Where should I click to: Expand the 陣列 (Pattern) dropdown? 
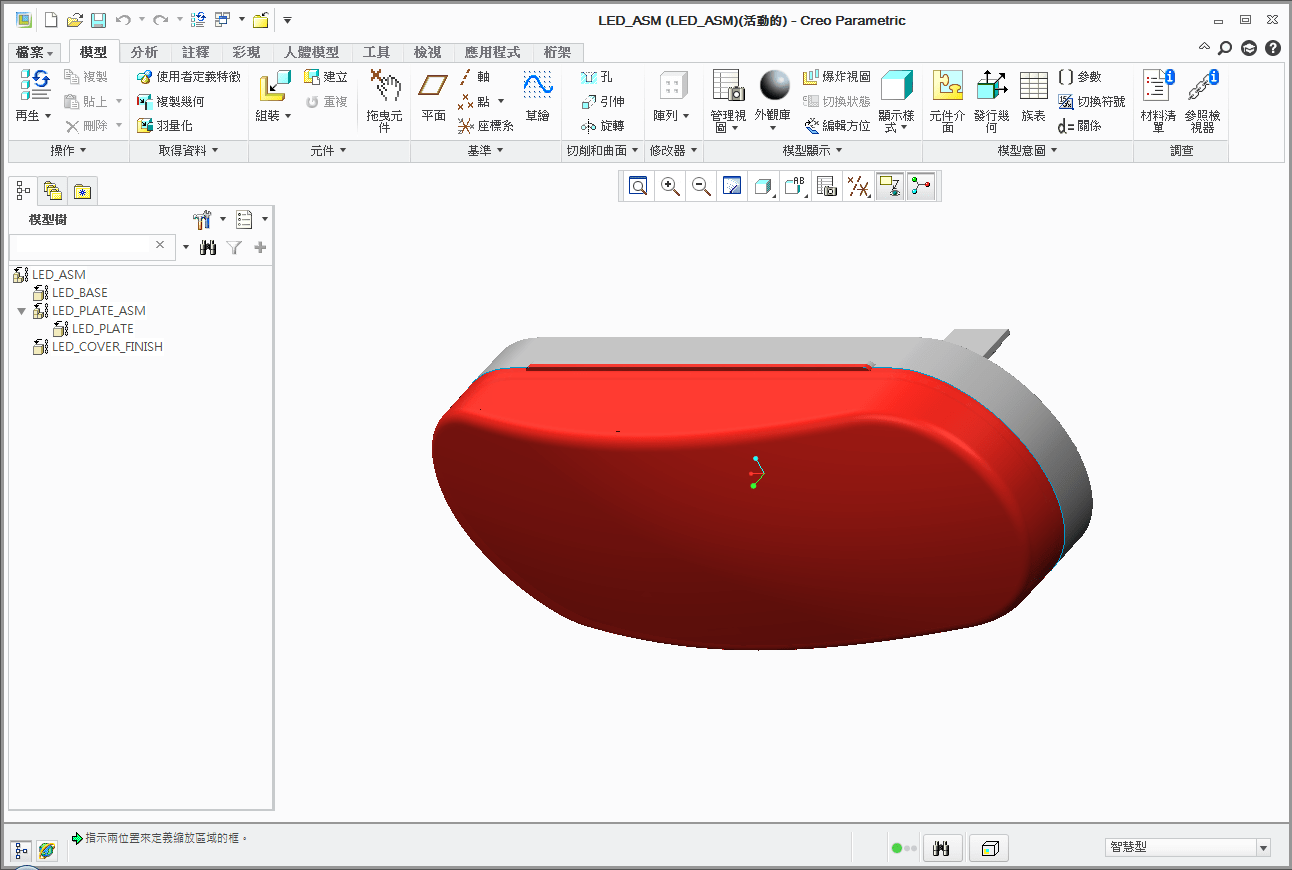tap(672, 116)
